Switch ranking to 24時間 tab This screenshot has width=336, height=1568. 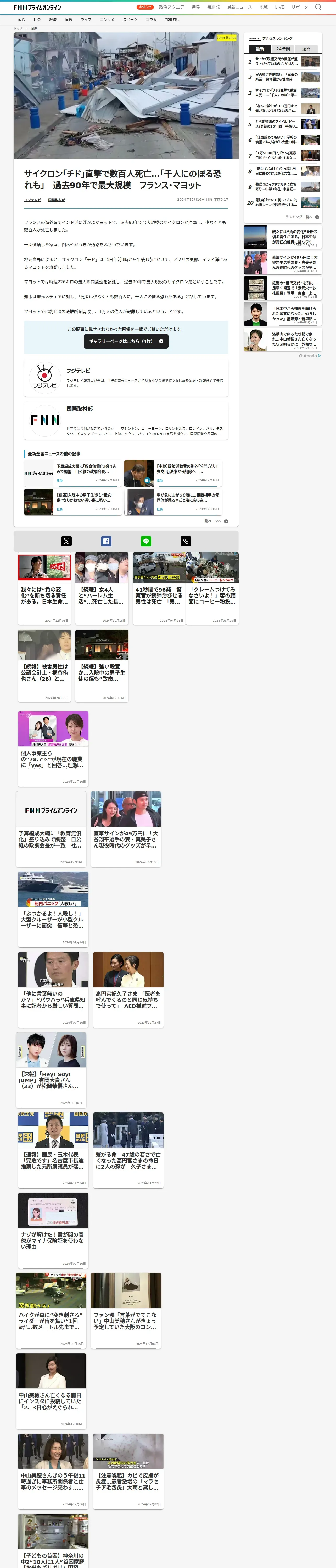pyautogui.click(x=283, y=49)
